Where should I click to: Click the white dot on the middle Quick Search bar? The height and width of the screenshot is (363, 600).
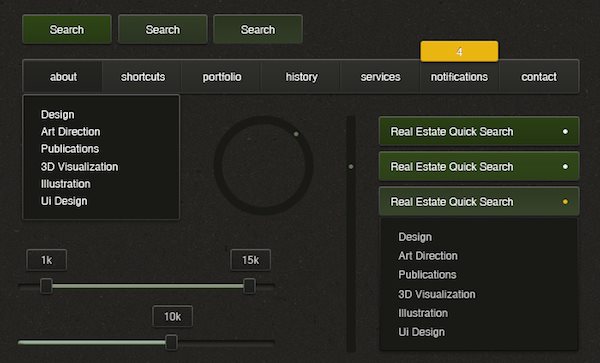(565, 167)
